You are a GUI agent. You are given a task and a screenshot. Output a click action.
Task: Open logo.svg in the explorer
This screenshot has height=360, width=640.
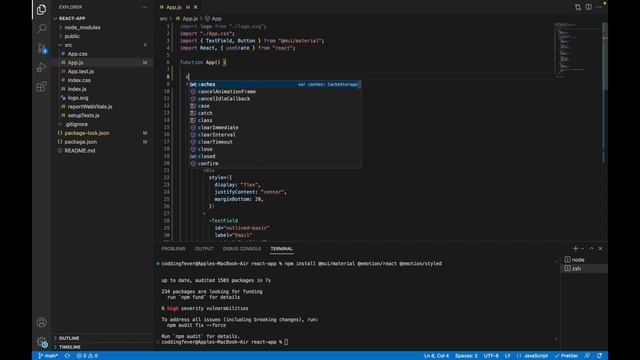tap(78, 98)
